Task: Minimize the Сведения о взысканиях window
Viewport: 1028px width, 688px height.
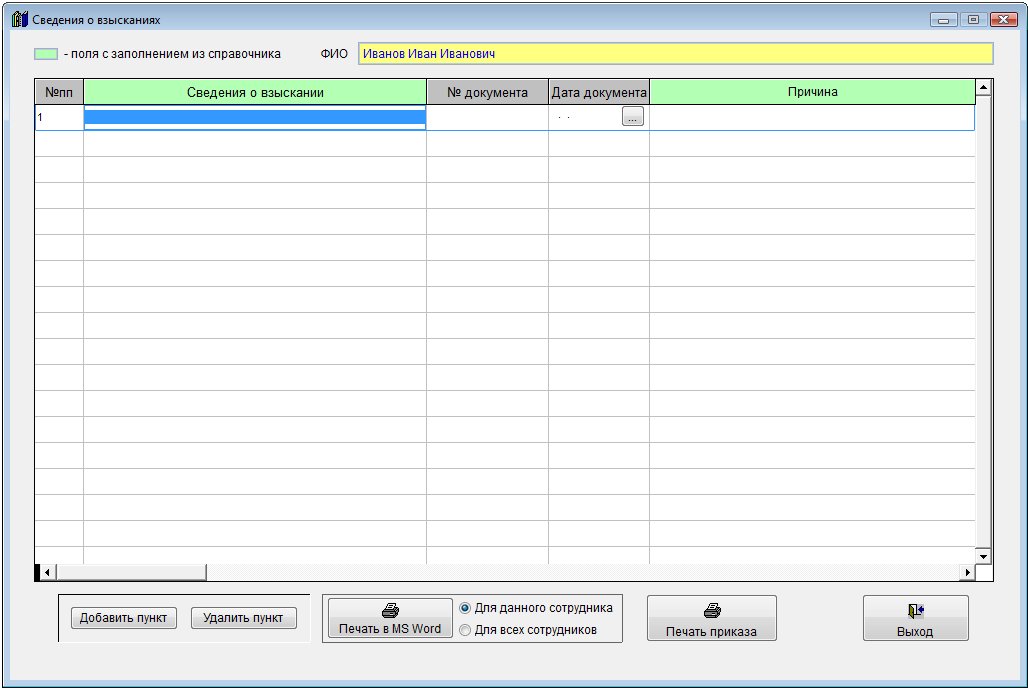Action: coord(943,20)
